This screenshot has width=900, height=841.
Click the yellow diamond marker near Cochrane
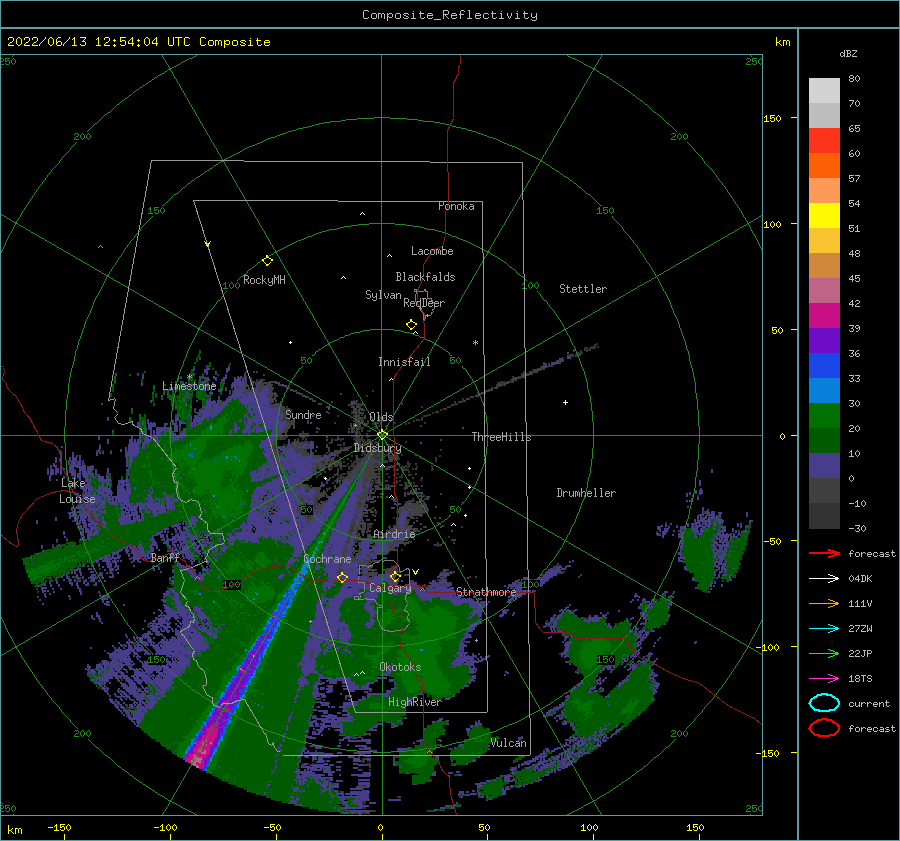click(342, 577)
